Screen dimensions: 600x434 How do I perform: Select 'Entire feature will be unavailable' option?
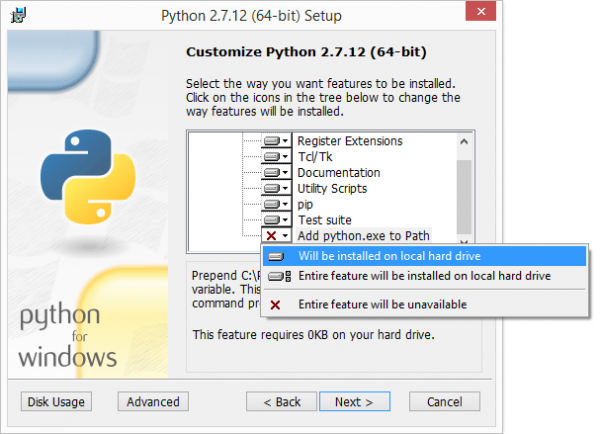(381, 304)
